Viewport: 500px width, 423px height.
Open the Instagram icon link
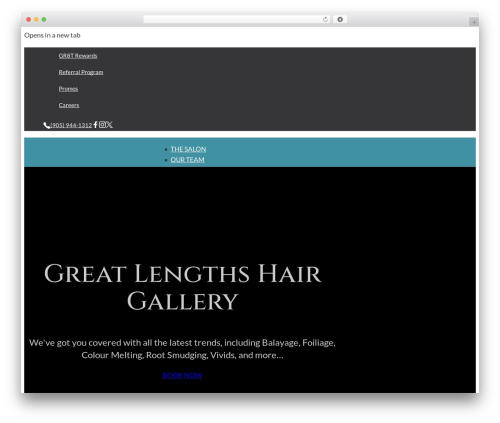(x=102, y=124)
